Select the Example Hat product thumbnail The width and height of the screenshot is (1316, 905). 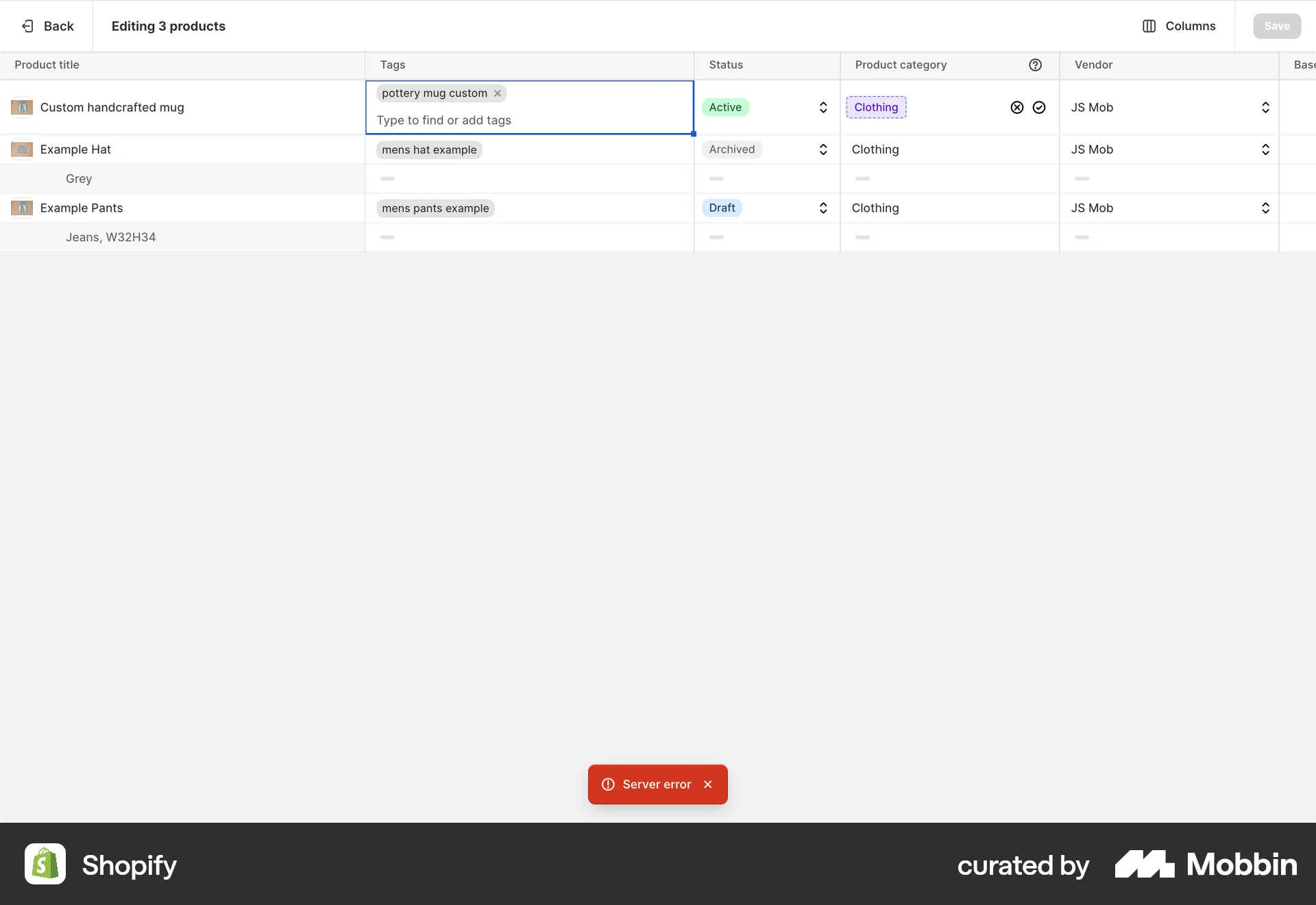click(x=23, y=149)
